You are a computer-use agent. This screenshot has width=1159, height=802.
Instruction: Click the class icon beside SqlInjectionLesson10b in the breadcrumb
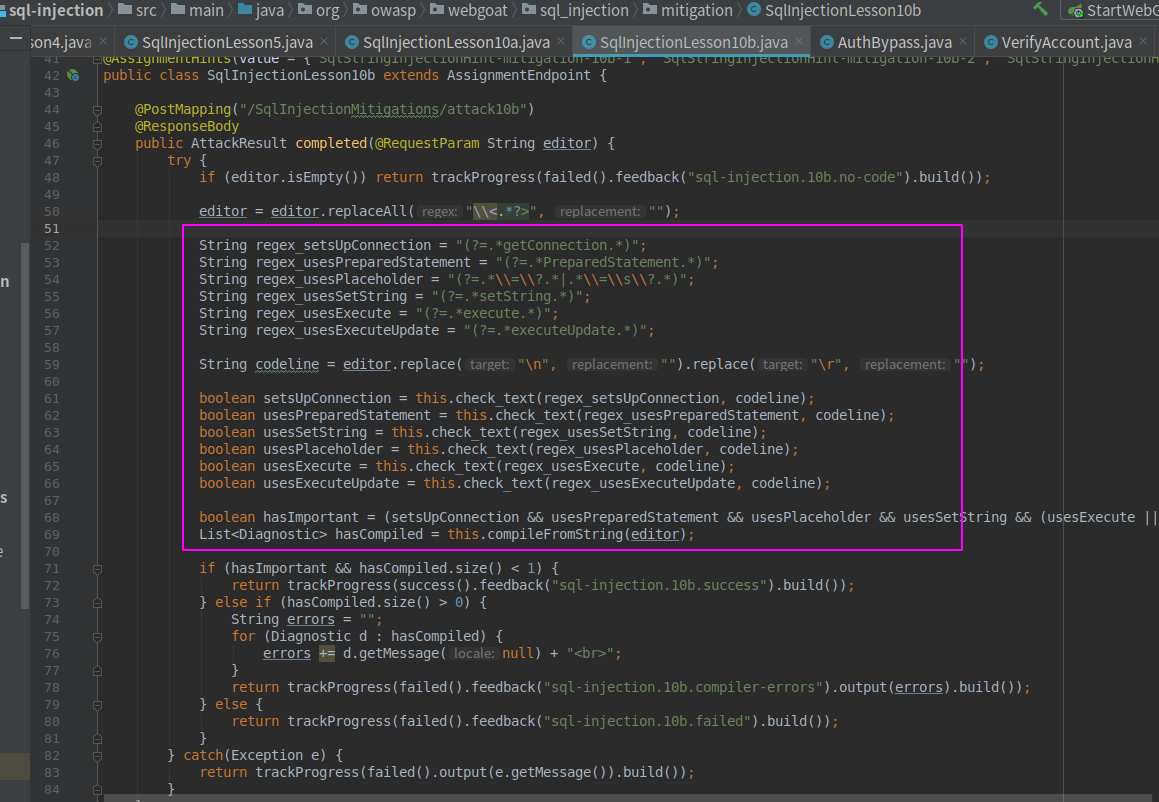754,10
